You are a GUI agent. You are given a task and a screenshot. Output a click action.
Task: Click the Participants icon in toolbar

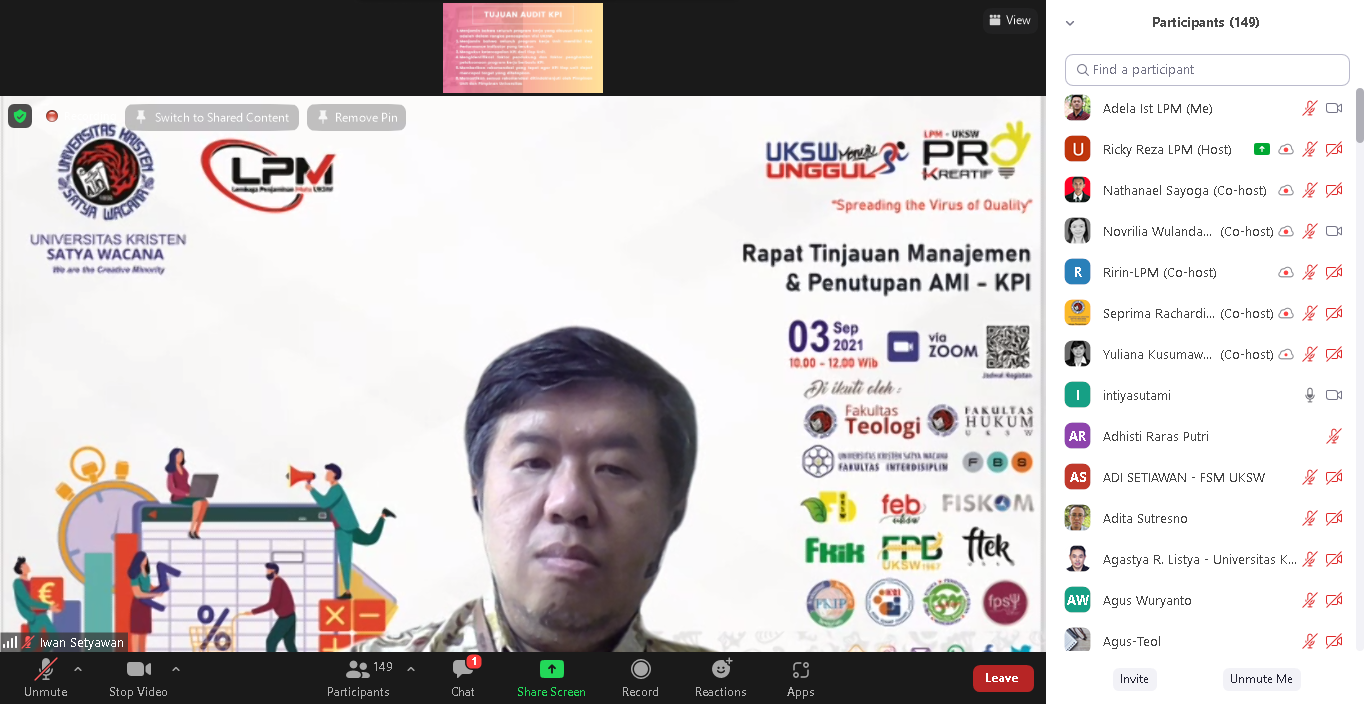pos(357,670)
